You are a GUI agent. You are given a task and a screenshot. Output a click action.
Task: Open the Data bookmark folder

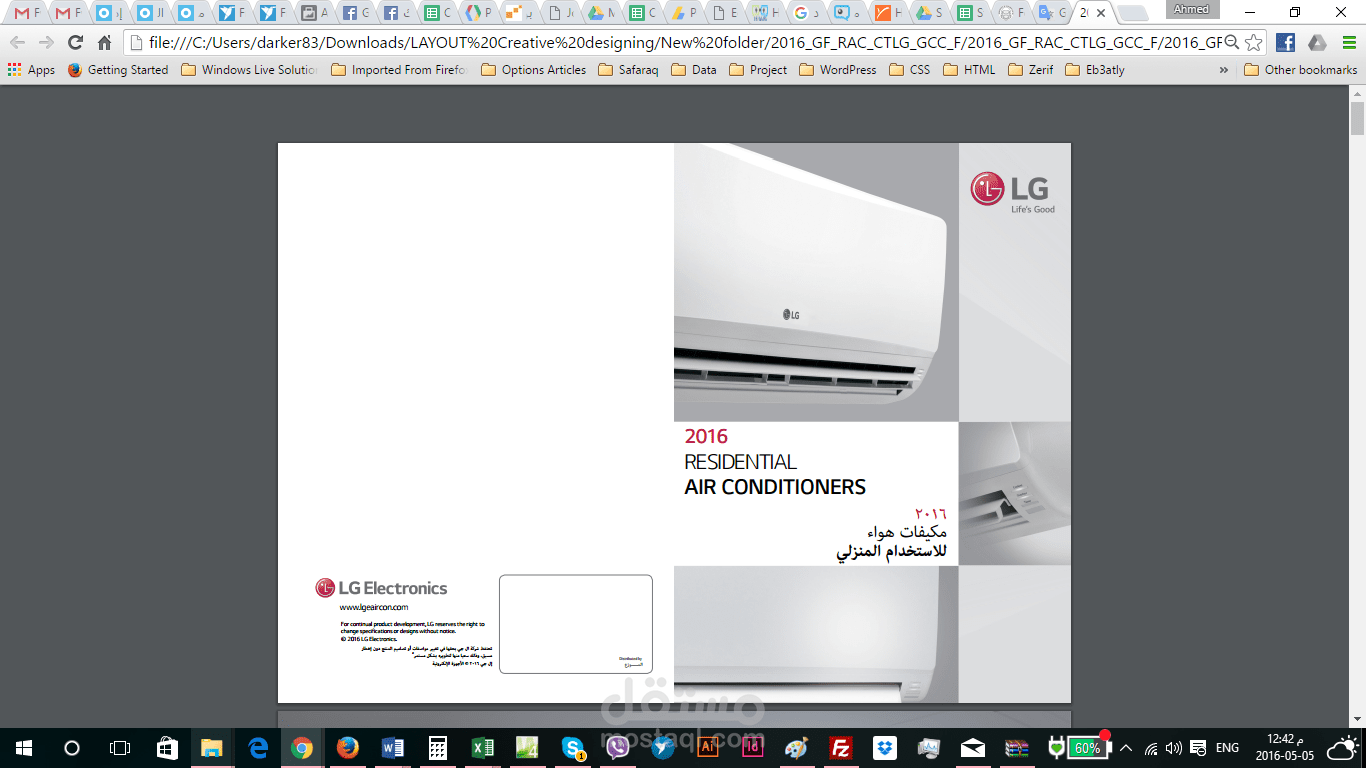694,70
